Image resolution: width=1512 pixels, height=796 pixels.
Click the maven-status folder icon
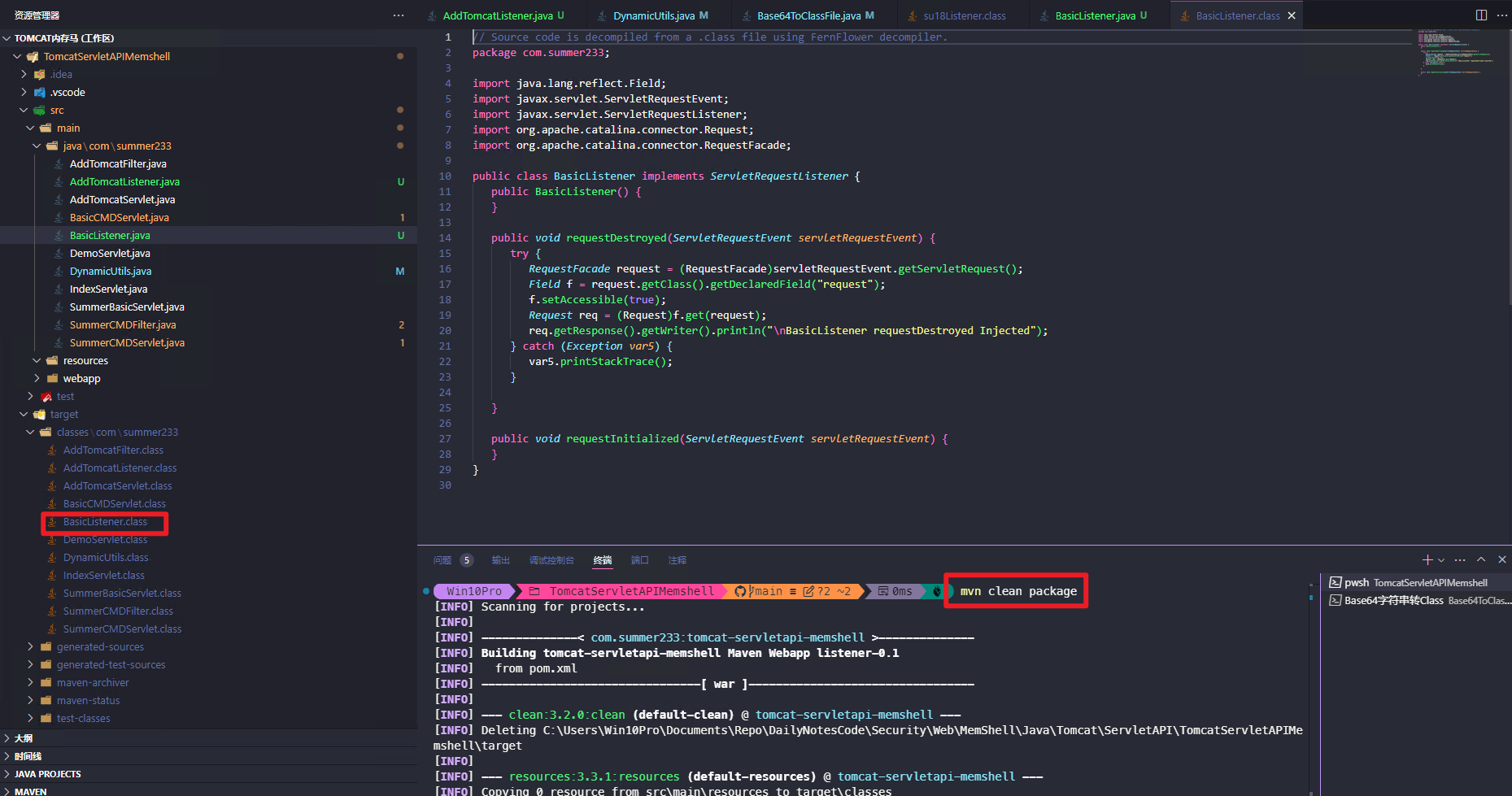coord(46,701)
